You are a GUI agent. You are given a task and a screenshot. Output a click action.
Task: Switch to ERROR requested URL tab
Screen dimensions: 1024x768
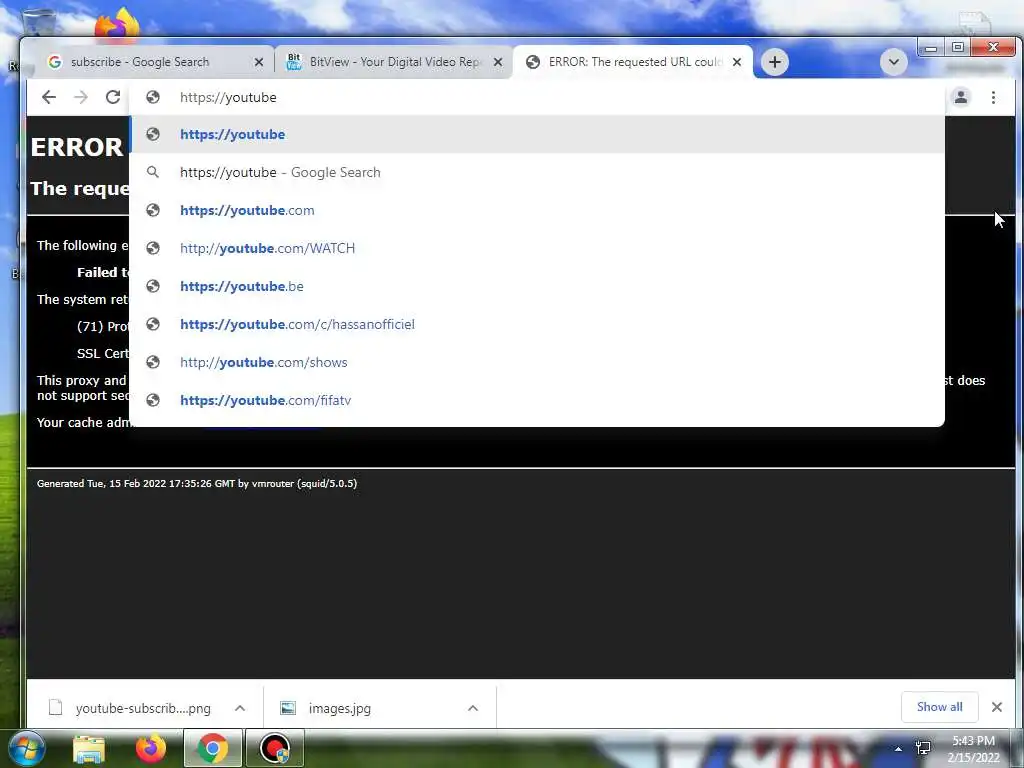tap(633, 62)
